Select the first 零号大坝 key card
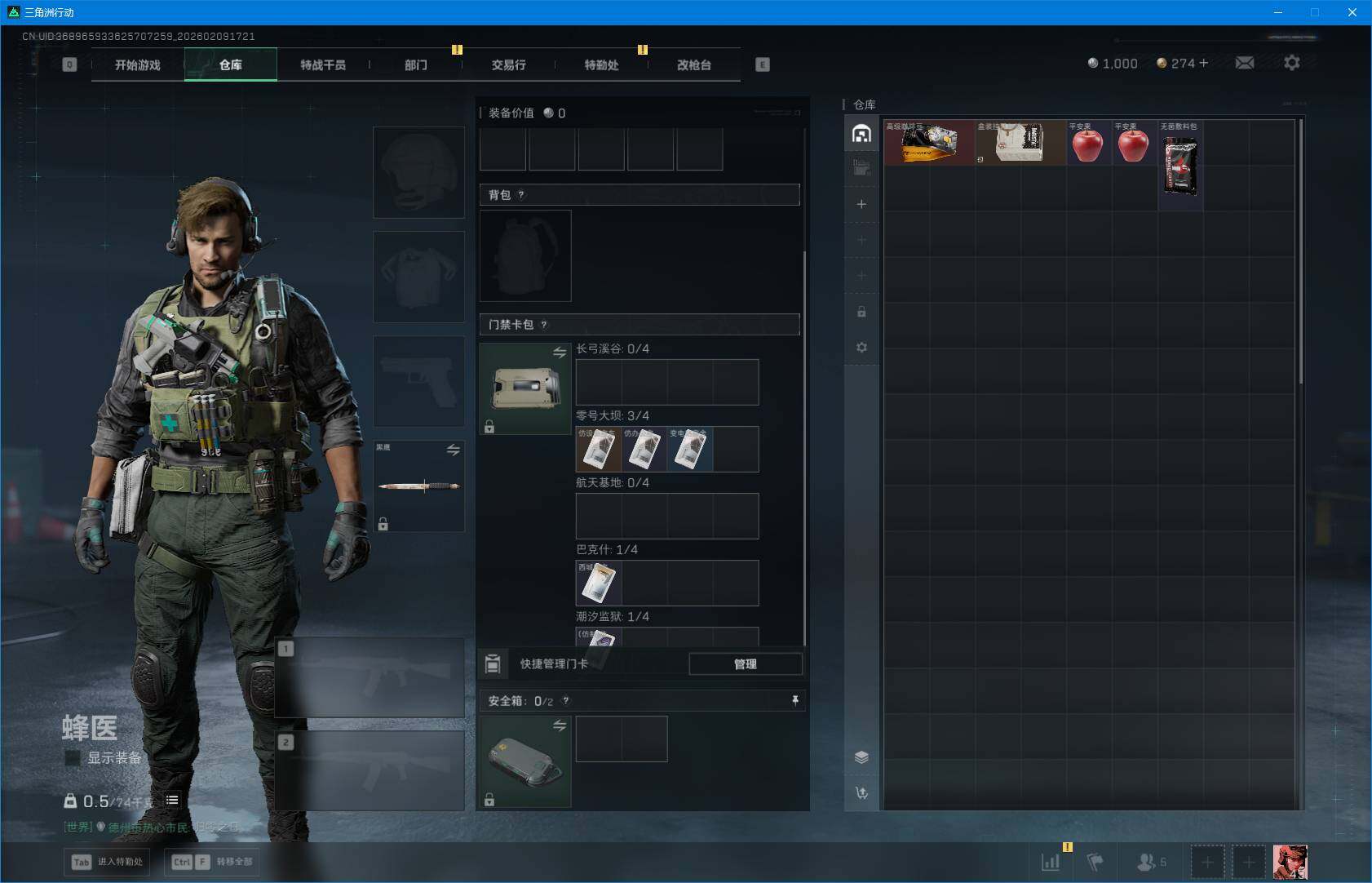This screenshot has height=883, width=1372. [x=599, y=449]
